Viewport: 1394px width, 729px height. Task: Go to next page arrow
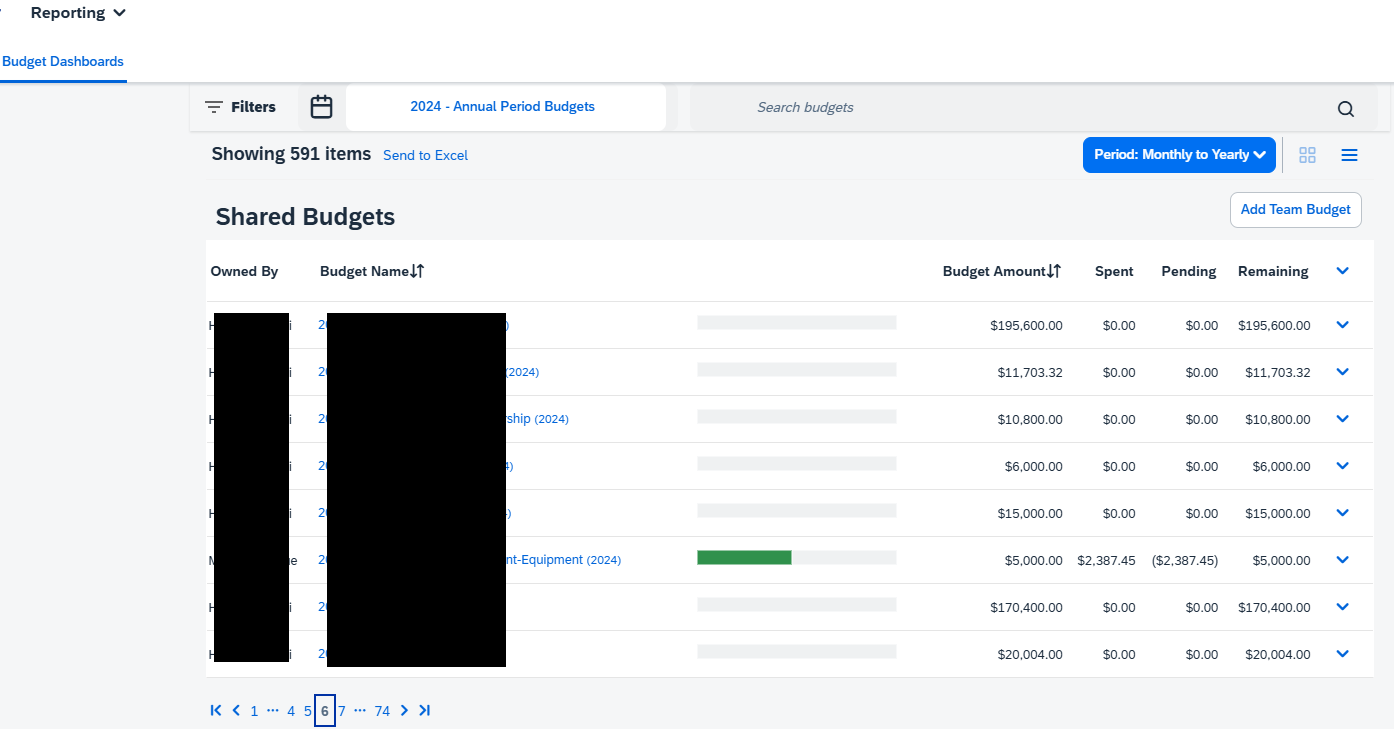(404, 711)
